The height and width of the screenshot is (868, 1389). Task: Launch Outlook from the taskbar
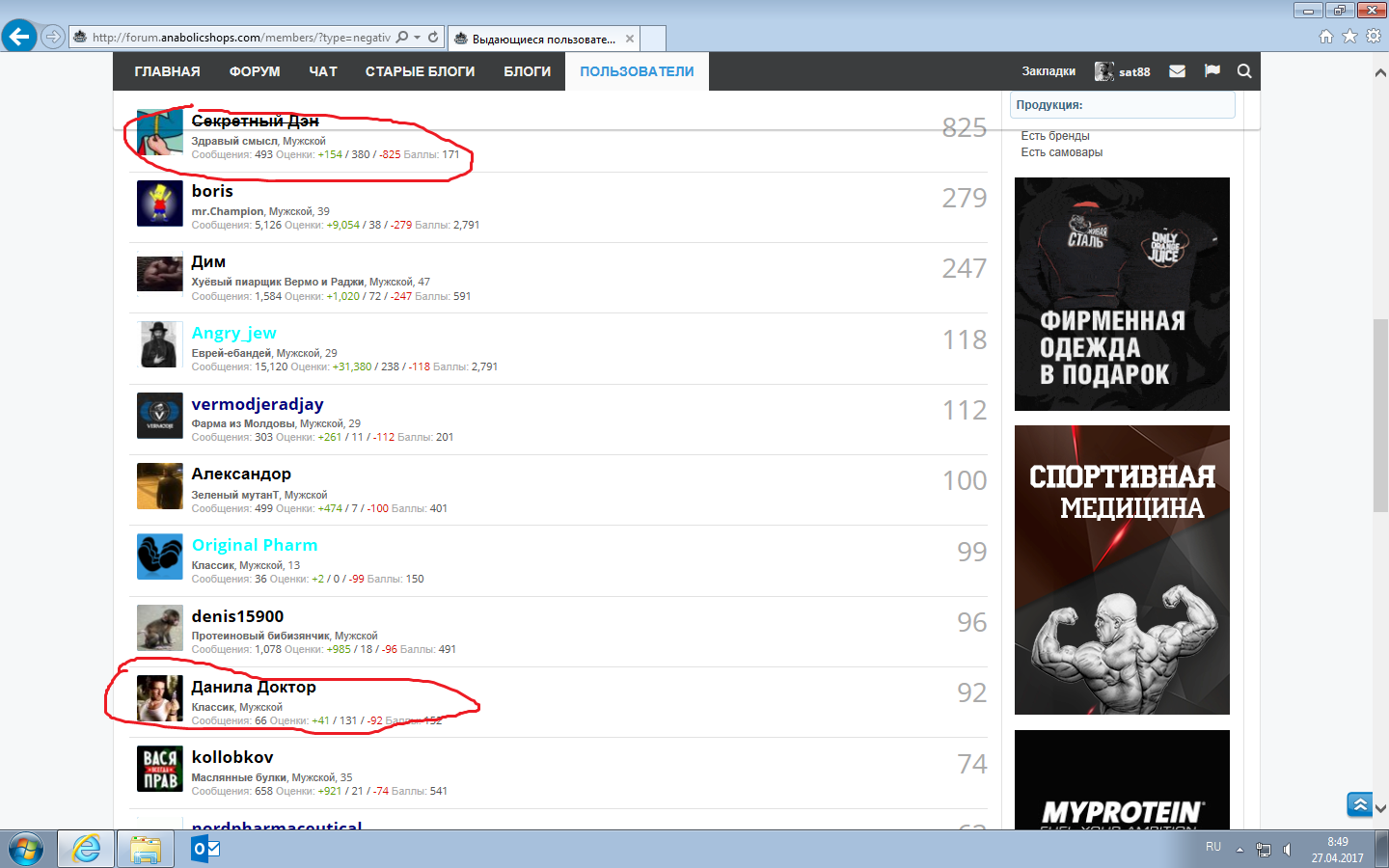[204, 849]
